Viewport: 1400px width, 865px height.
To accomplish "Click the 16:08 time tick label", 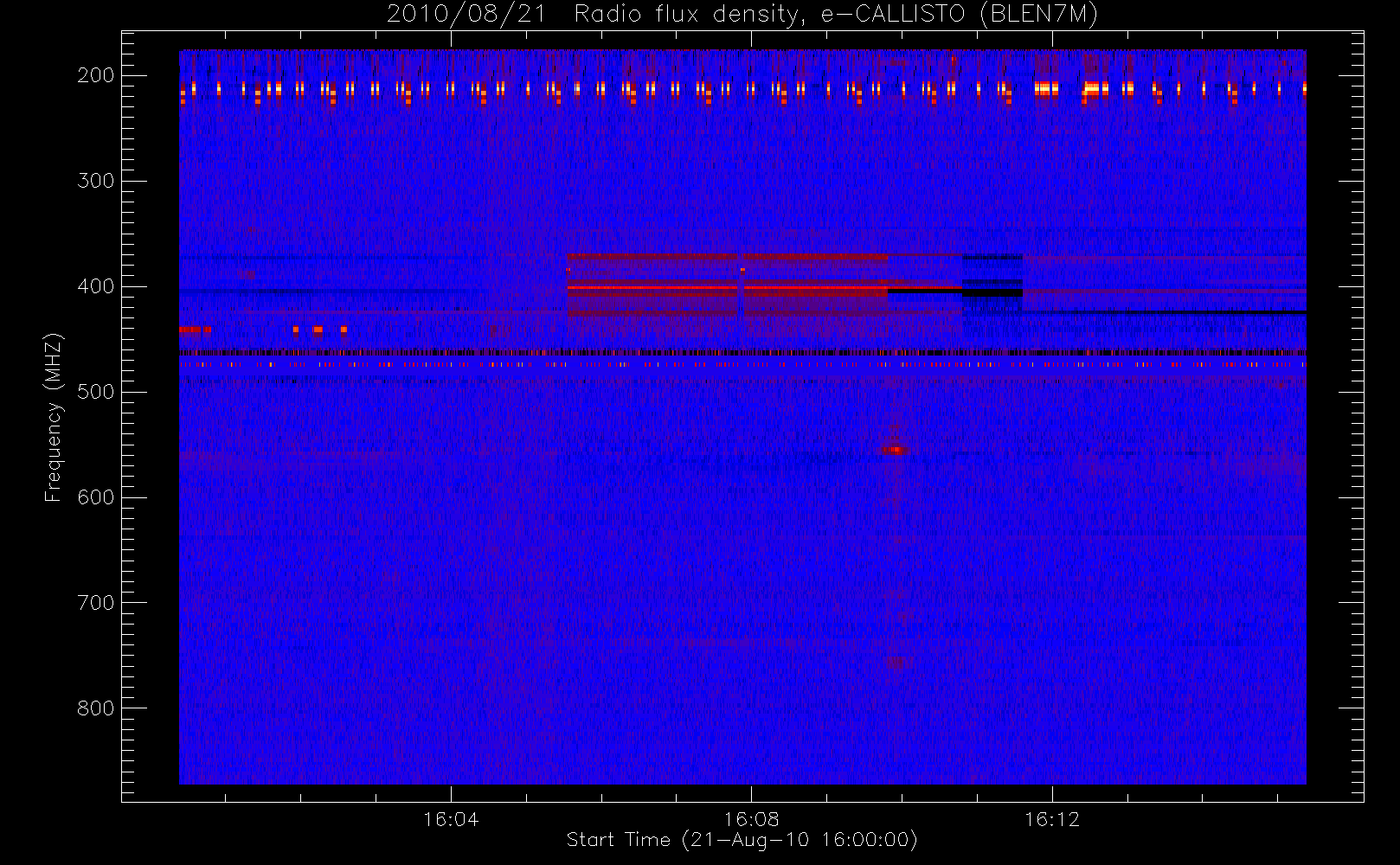I will coord(752,819).
